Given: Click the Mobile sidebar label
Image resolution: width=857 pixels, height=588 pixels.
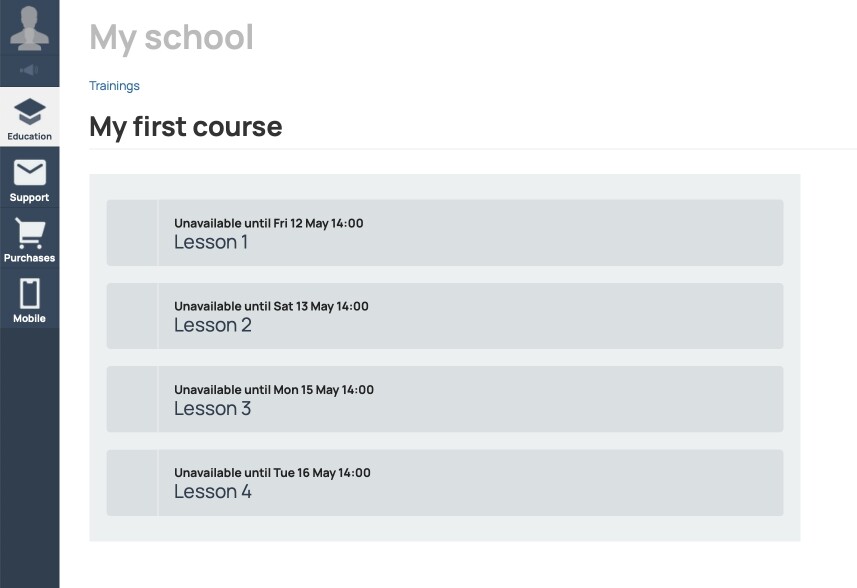Looking at the screenshot, I should [30, 318].
